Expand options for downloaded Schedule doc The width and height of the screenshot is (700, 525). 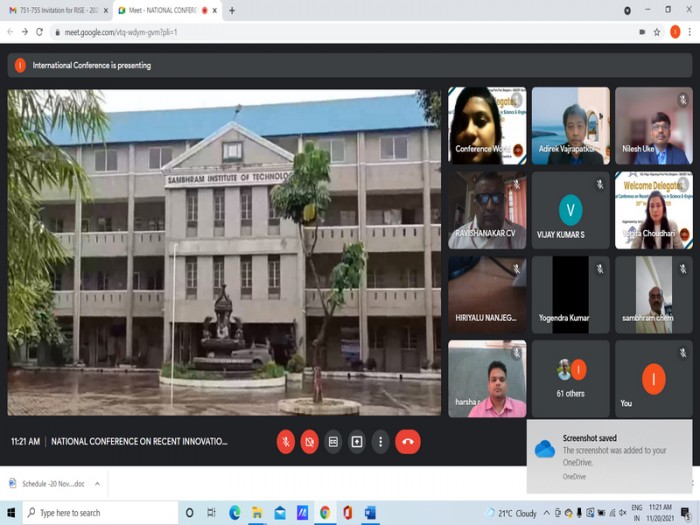(x=97, y=484)
